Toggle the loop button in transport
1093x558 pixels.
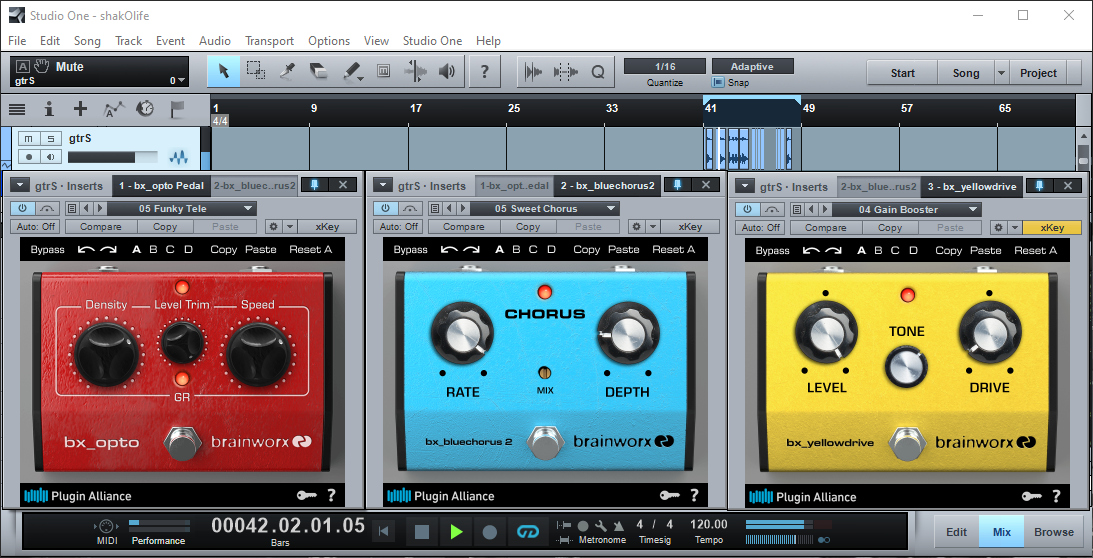[528, 532]
